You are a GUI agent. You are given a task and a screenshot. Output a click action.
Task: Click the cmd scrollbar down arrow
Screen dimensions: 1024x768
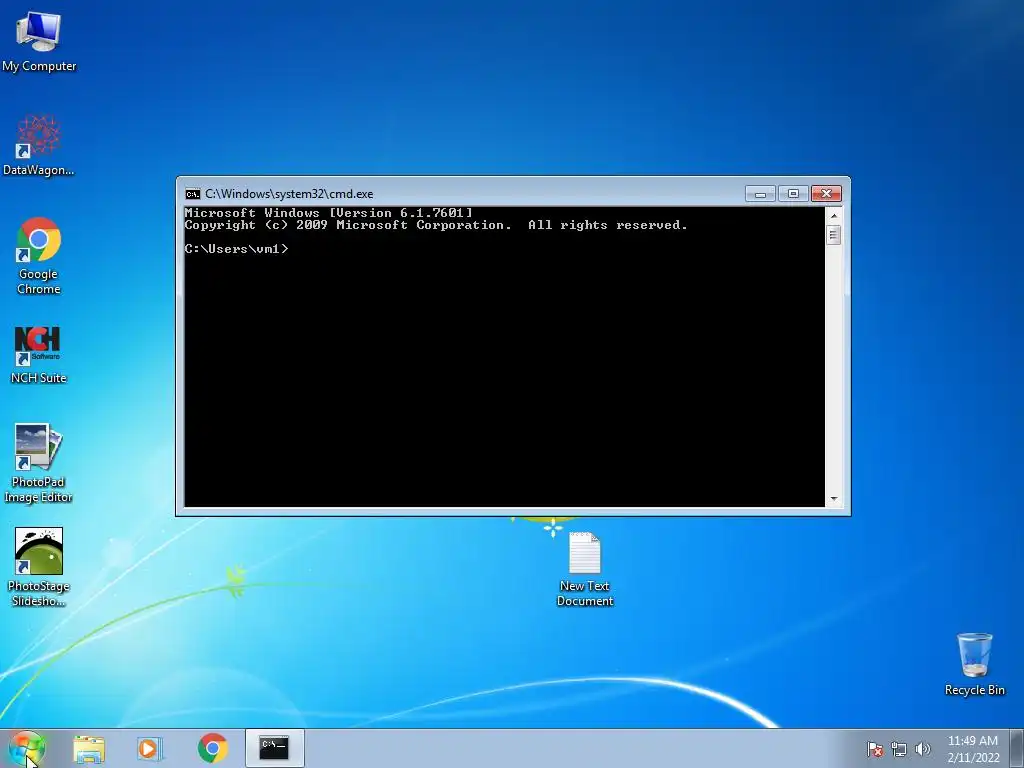(833, 499)
